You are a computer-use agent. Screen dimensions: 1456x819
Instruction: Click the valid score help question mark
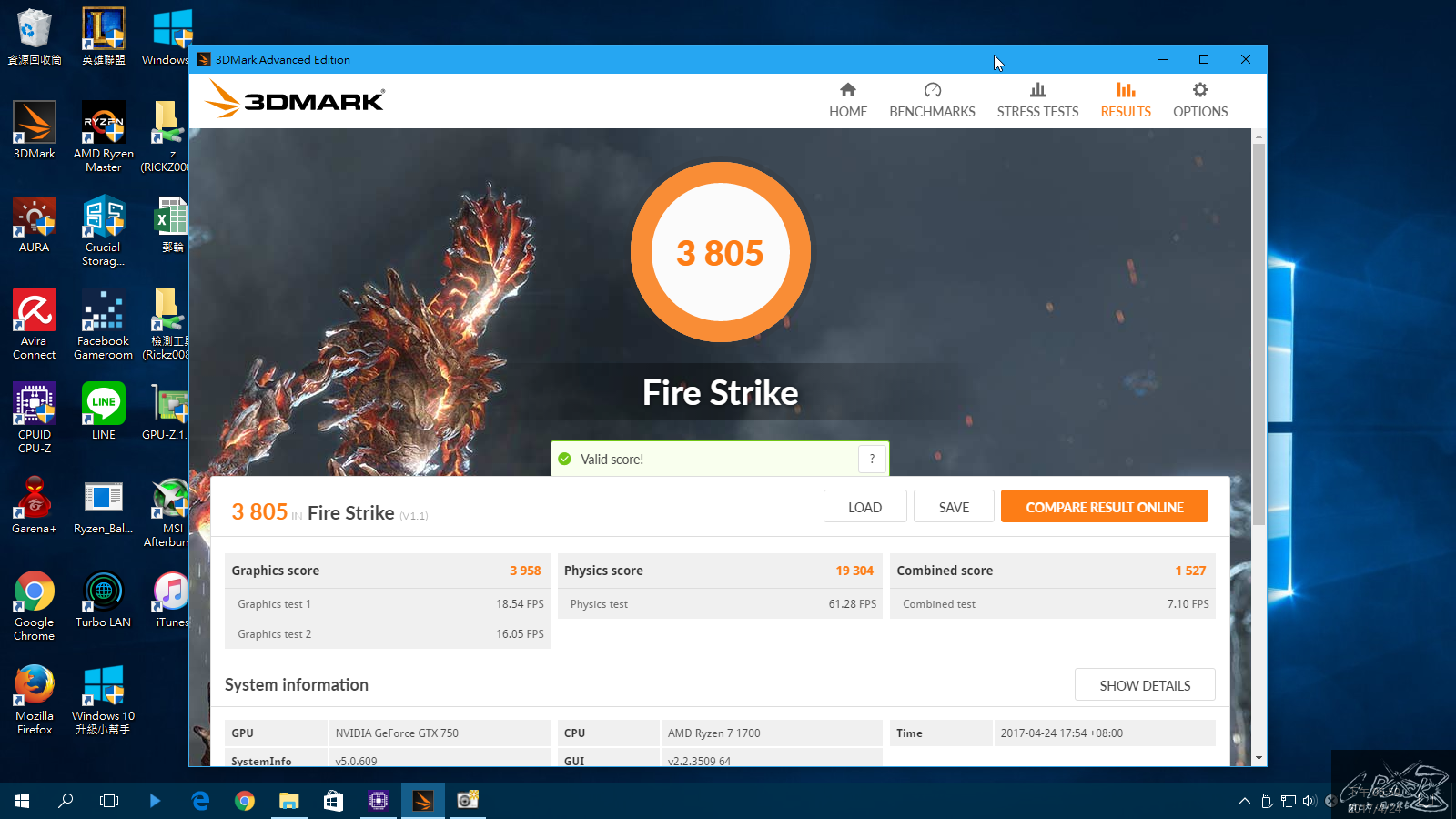(x=872, y=459)
